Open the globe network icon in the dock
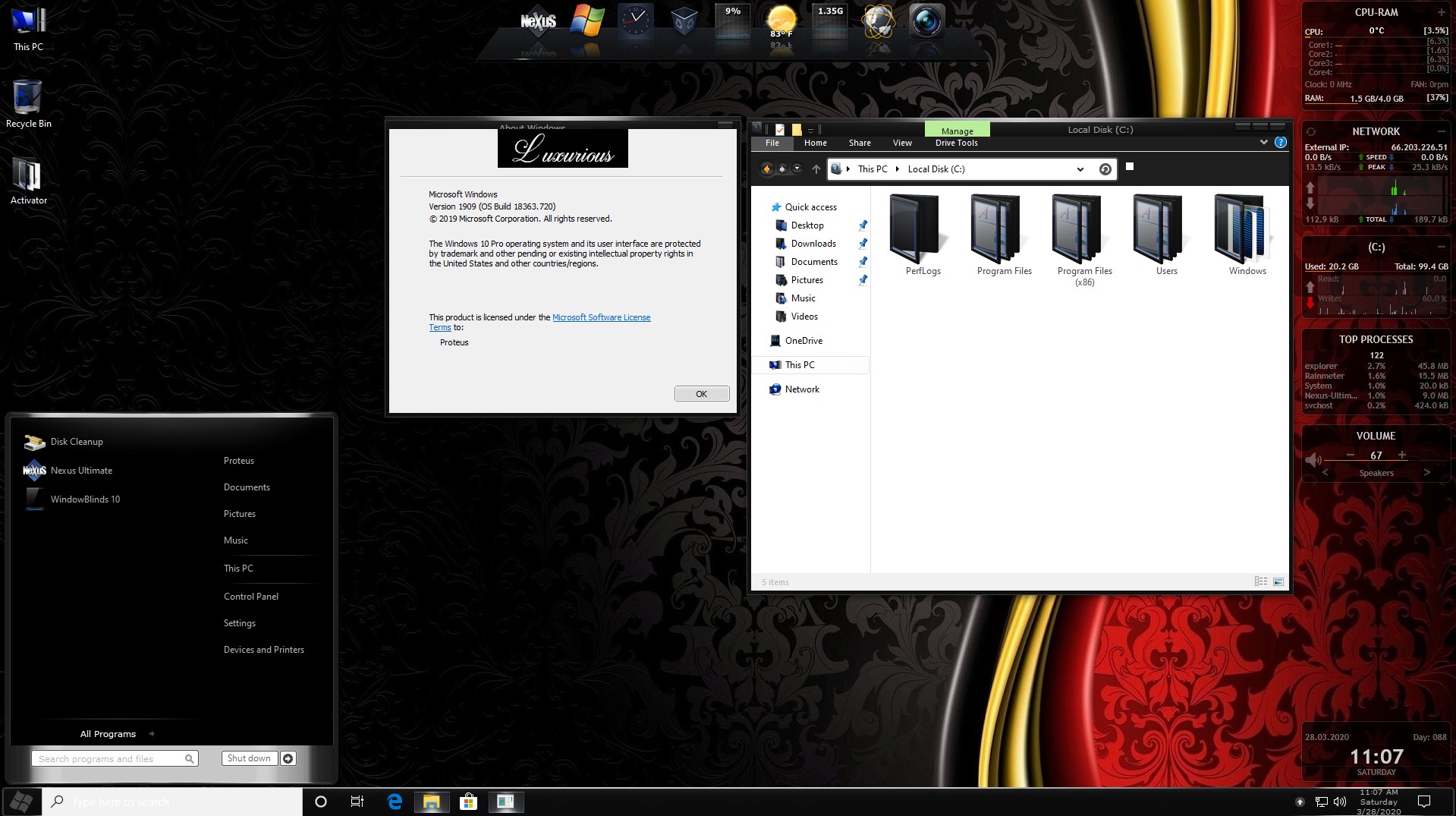This screenshot has width=1456, height=816. pyautogui.click(x=878, y=21)
